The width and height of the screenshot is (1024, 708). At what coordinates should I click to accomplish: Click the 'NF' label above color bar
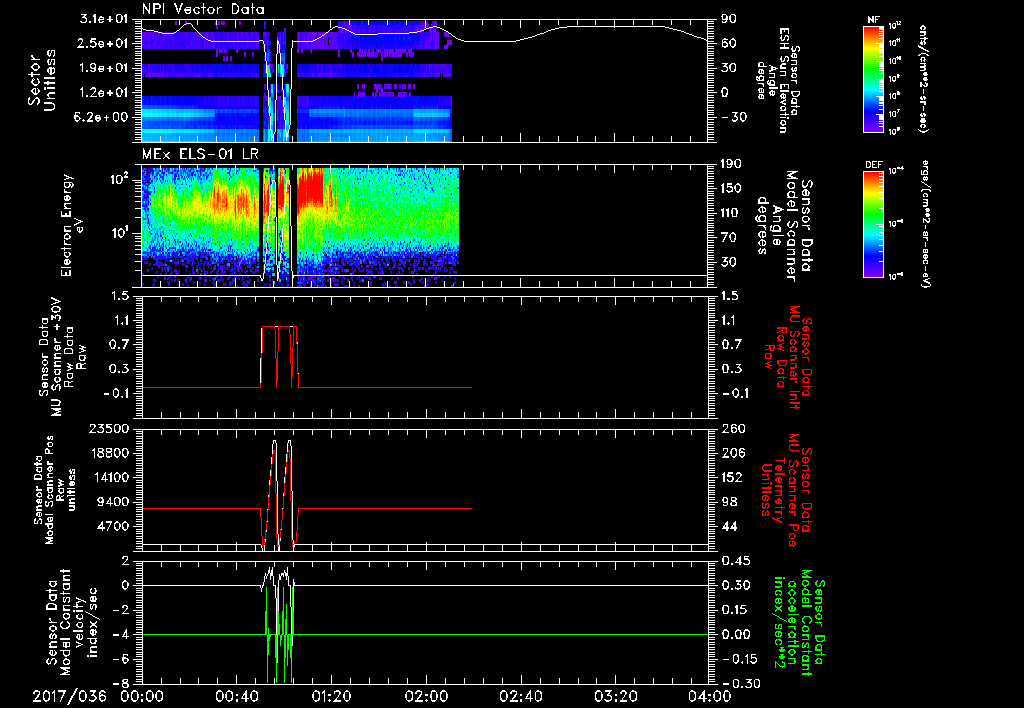coord(873,20)
